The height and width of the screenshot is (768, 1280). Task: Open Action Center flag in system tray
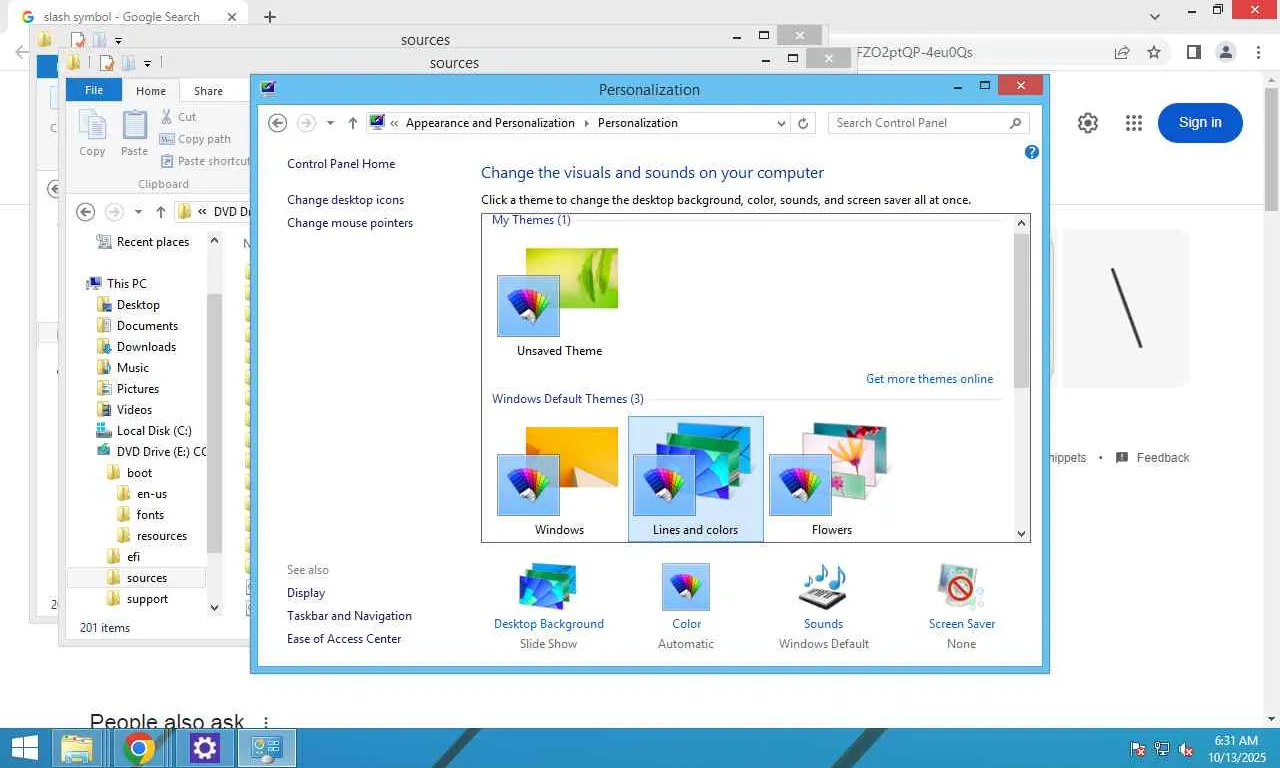pyautogui.click(x=1138, y=749)
